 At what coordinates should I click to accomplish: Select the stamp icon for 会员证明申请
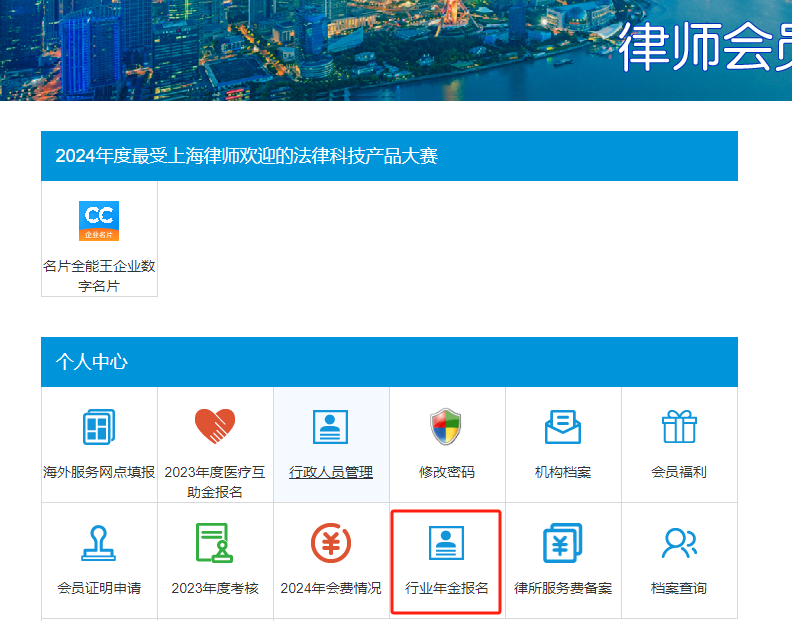[x=99, y=543]
